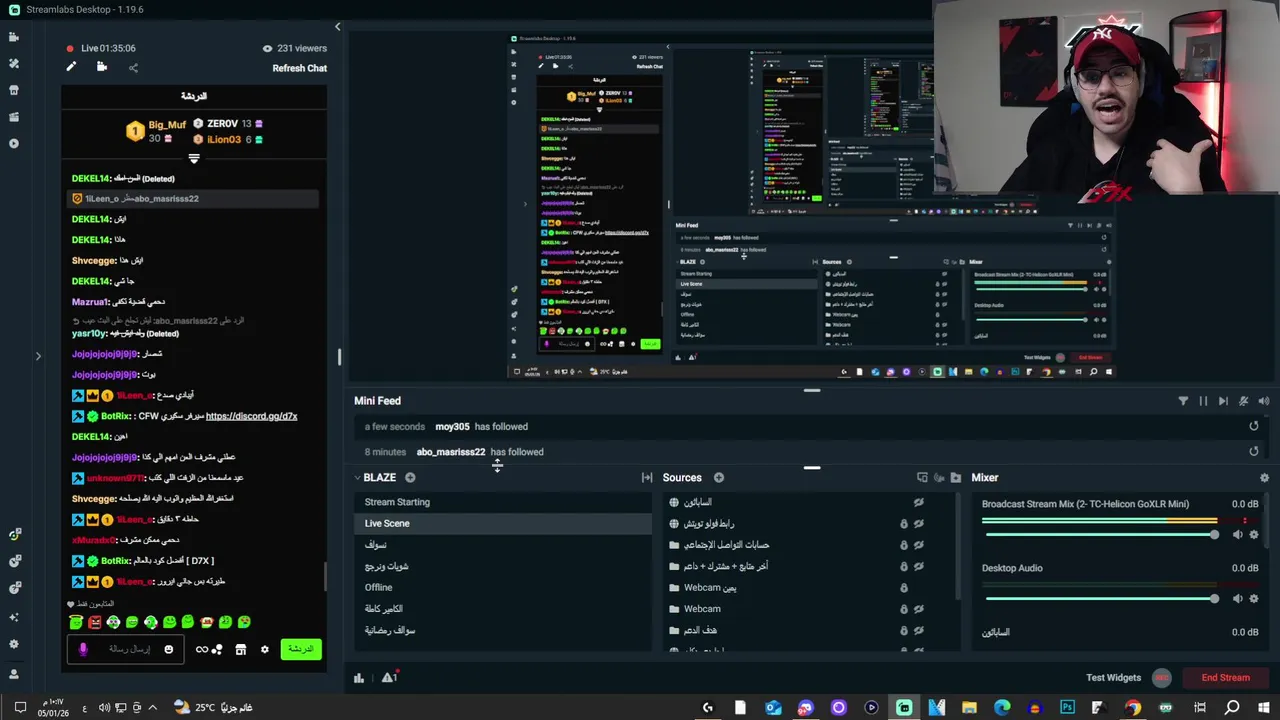Image resolution: width=1280 pixels, height=720 pixels.
Task: Click share icon below Live timer
Action: pos(133,68)
